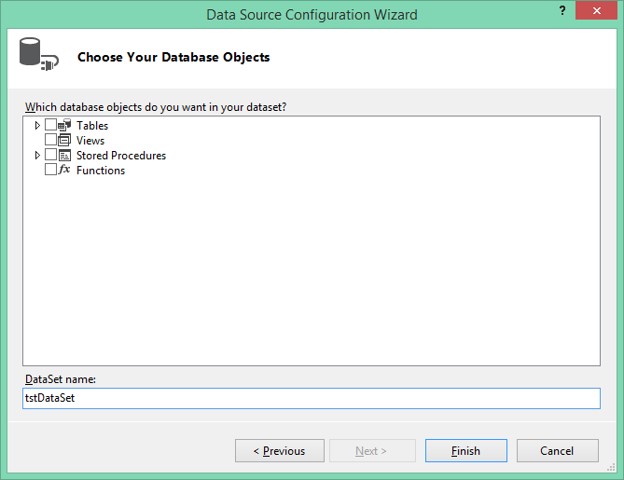Click the window resize grip
This screenshot has width=624, height=480.
(x=611, y=468)
